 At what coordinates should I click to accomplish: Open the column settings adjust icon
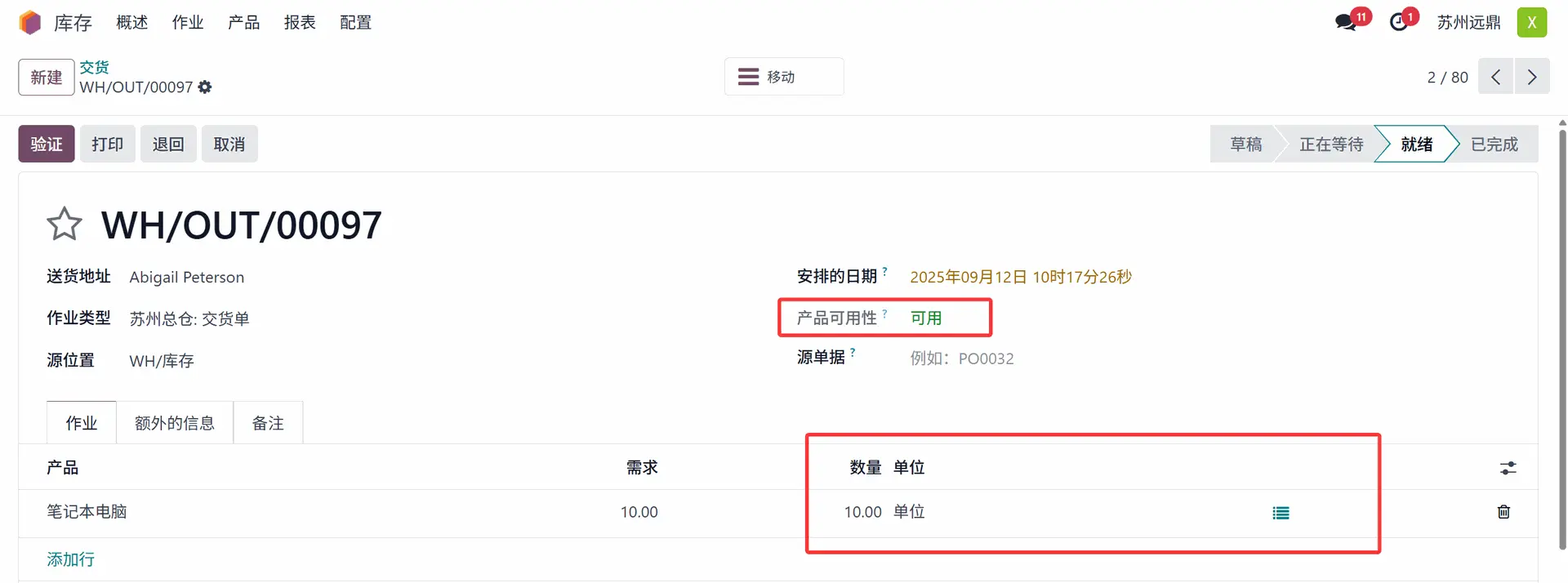(1508, 468)
